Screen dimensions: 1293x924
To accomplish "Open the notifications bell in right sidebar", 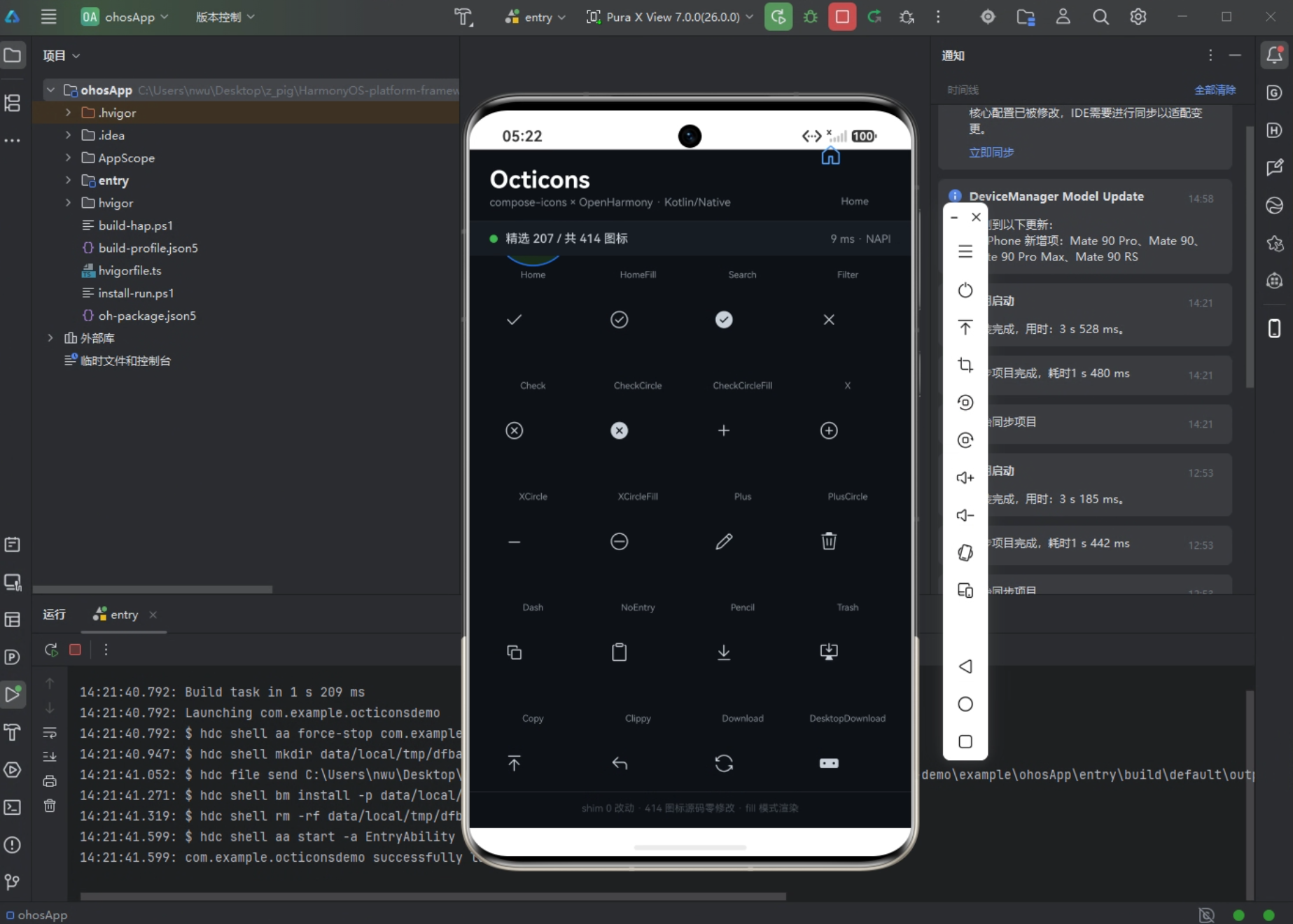I will click(x=1275, y=55).
